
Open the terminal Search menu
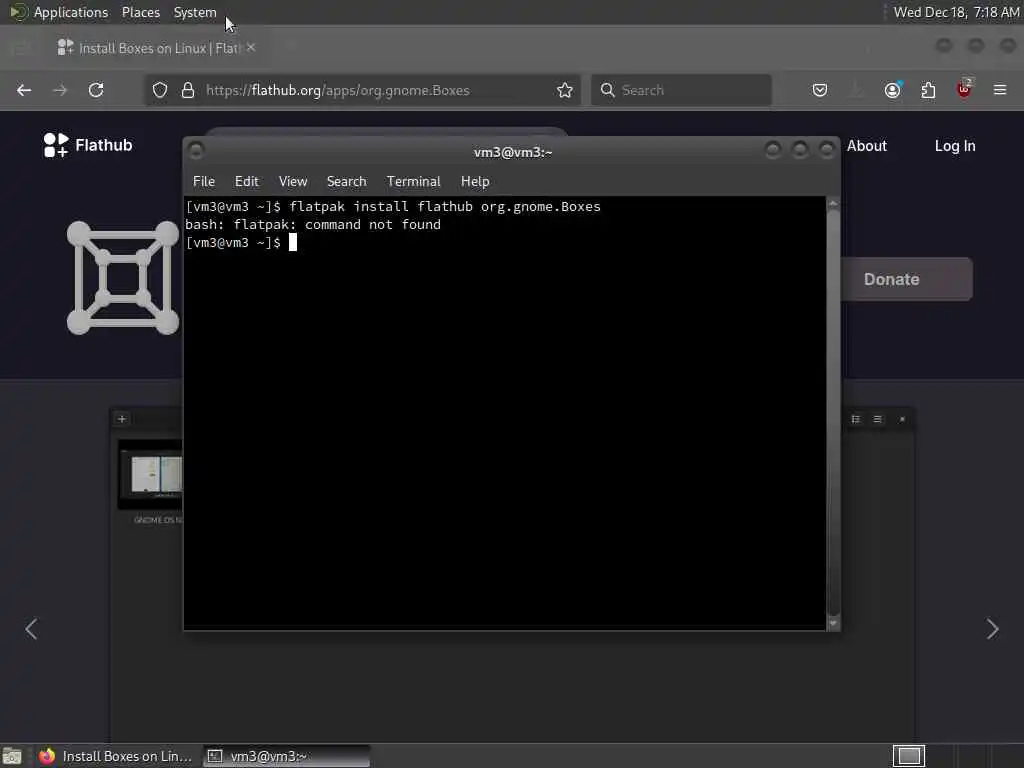pos(347,182)
